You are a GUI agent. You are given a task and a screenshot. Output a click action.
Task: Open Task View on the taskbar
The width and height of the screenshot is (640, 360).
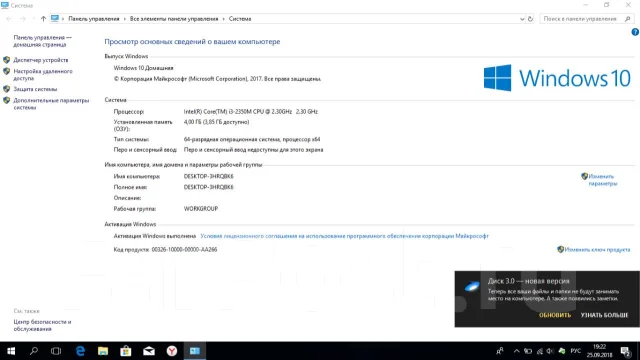tap(56, 351)
